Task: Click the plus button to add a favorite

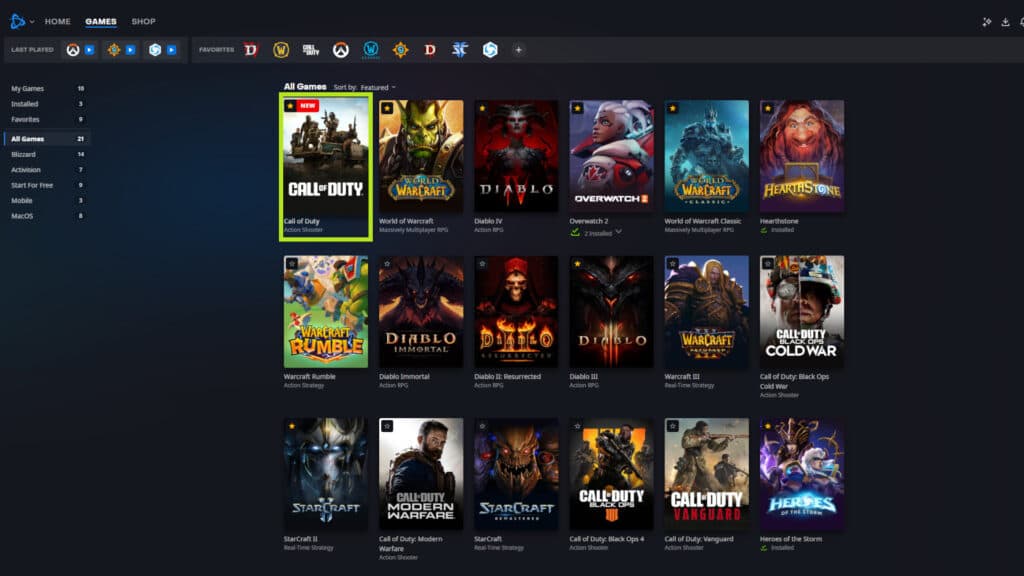Action: pos(518,48)
